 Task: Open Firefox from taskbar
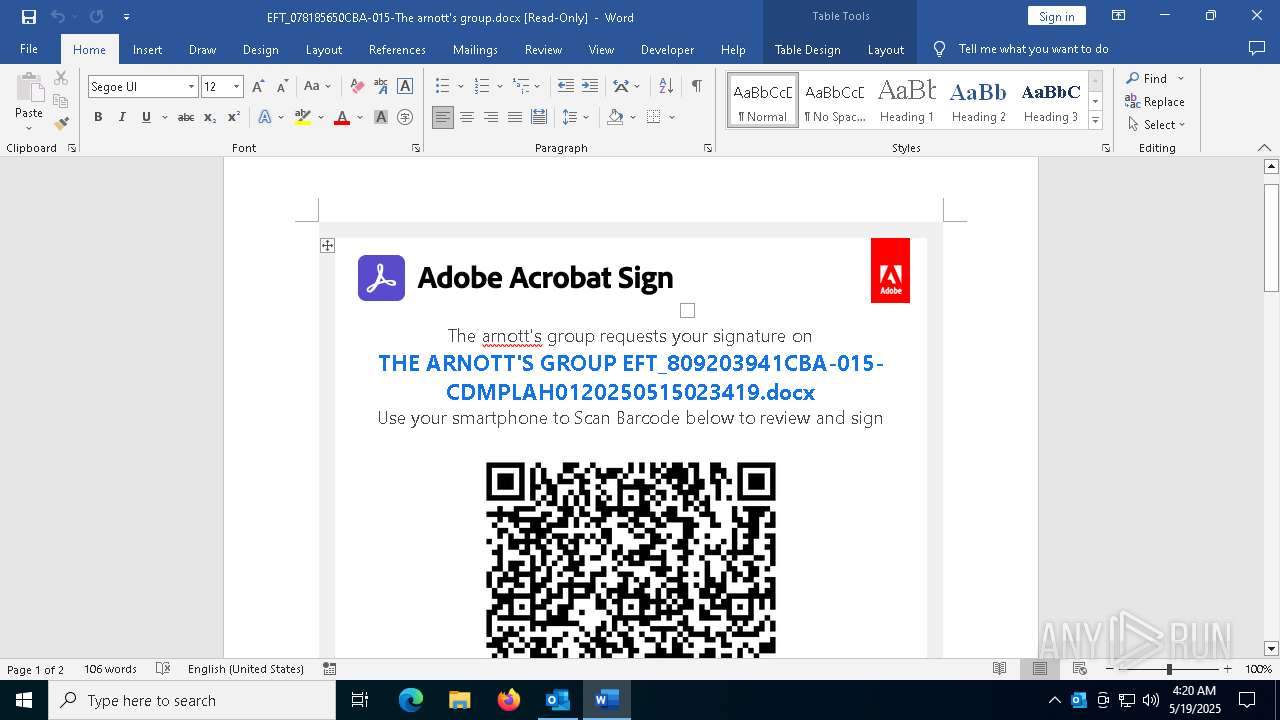click(x=509, y=700)
